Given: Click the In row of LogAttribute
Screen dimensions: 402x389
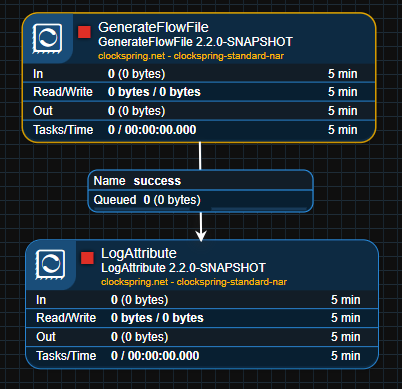Looking at the screenshot, I should 202,300.
